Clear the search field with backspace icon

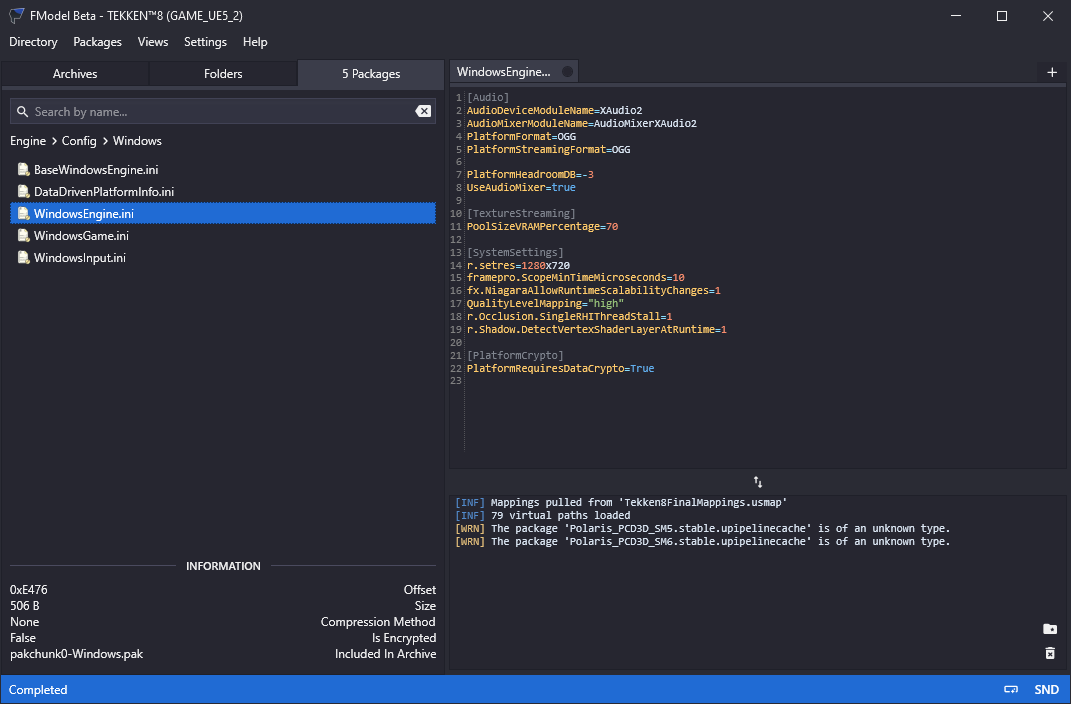[423, 111]
